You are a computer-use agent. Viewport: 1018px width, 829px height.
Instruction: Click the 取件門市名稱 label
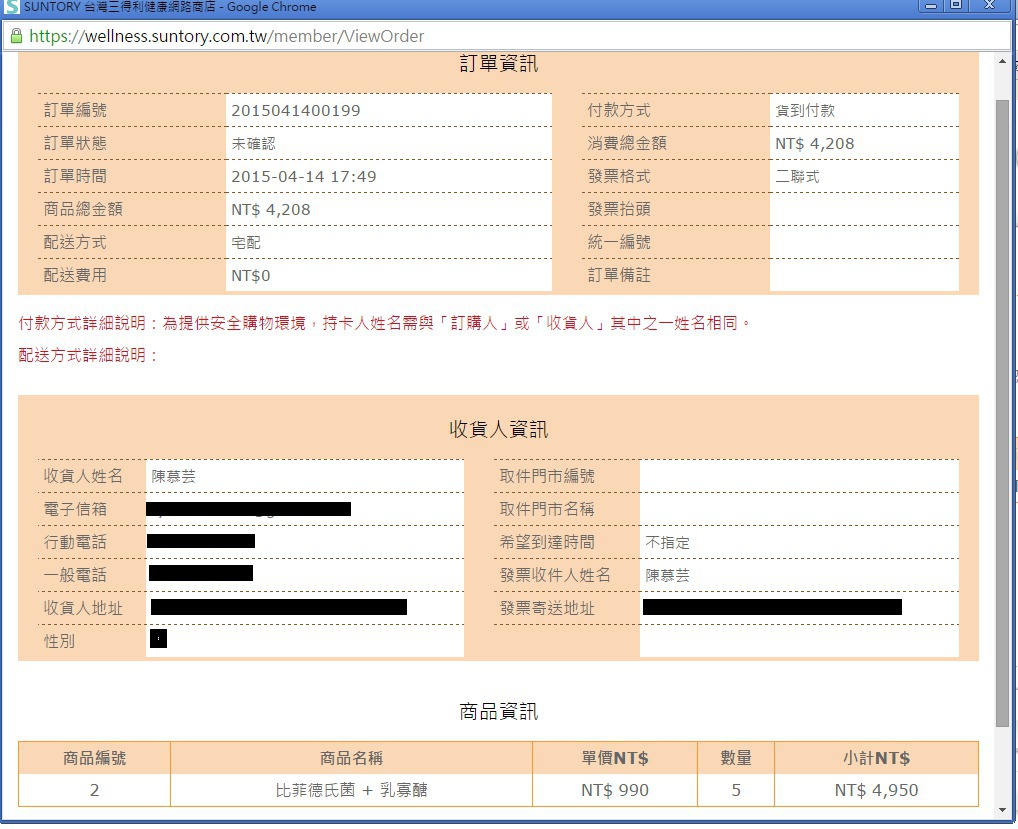(547, 510)
